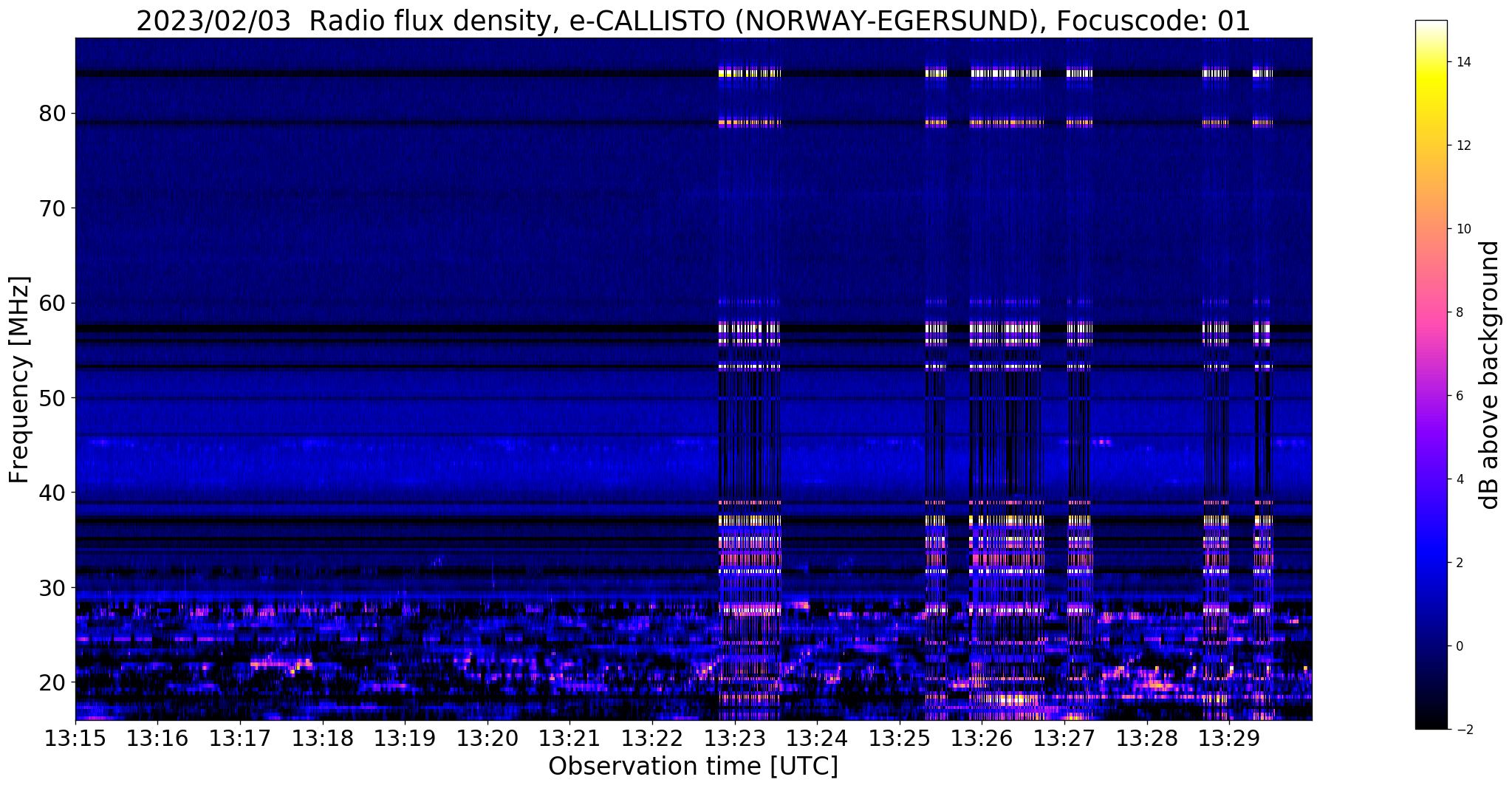1512x788 pixels.
Task: Click the 13:28 time tick label
Action: pyautogui.click(x=1146, y=738)
